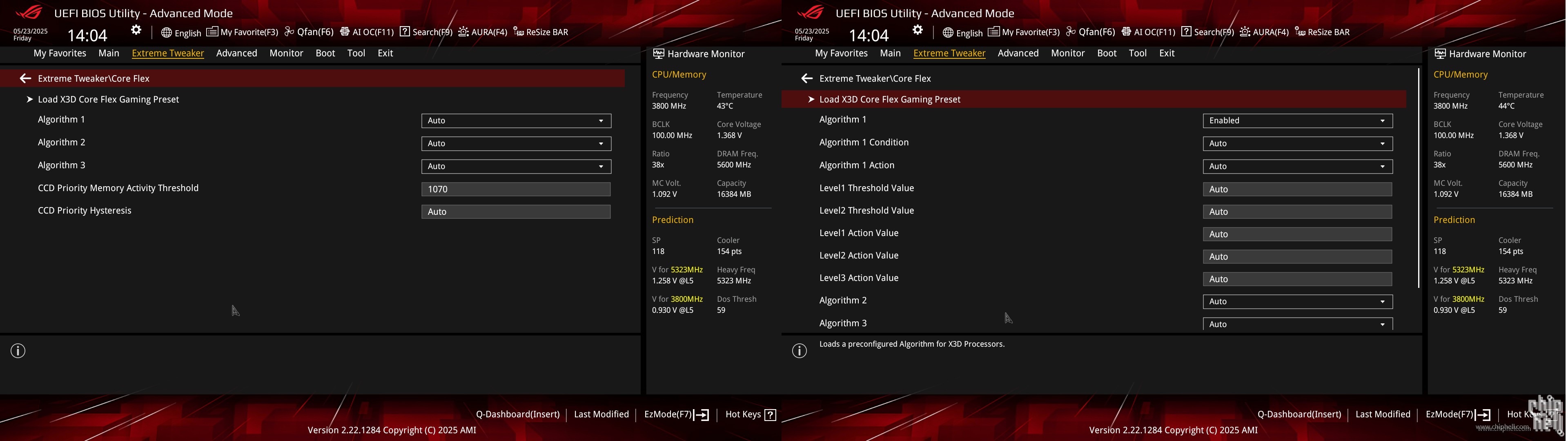This screenshot has width=1568, height=441.
Task: Open Tool tab in right screen
Action: point(1138,53)
